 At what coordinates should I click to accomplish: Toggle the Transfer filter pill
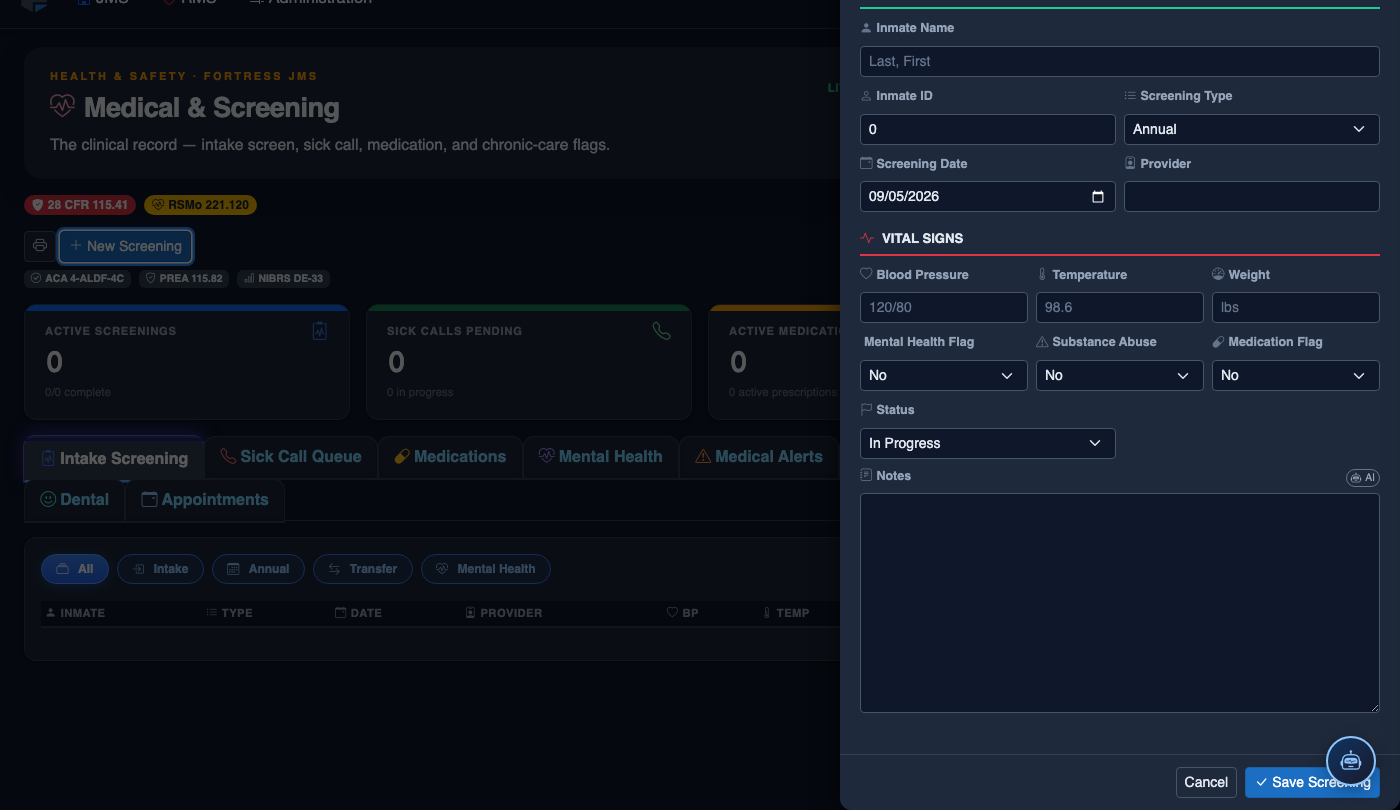(363, 569)
